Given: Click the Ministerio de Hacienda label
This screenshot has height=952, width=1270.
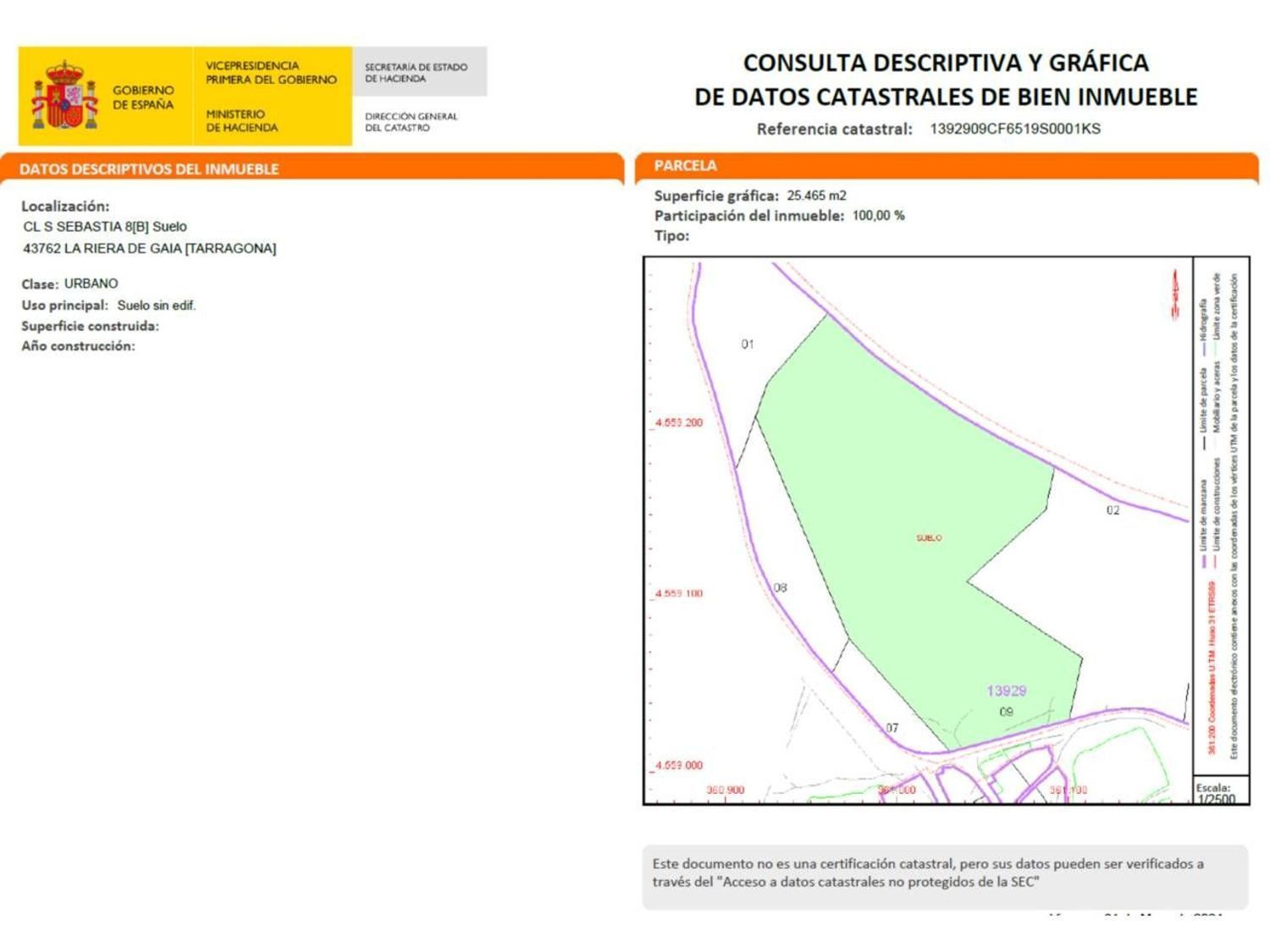Looking at the screenshot, I should (x=241, y=121).
